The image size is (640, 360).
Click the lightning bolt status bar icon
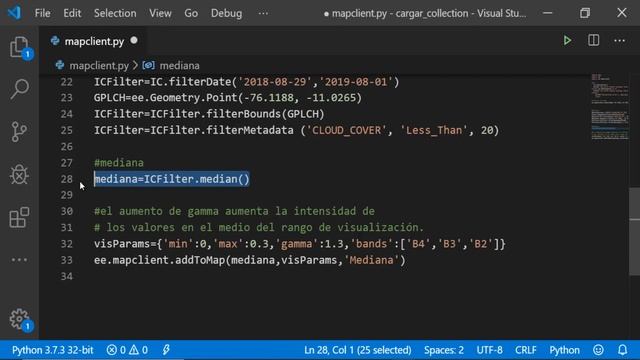pos(166,350)
